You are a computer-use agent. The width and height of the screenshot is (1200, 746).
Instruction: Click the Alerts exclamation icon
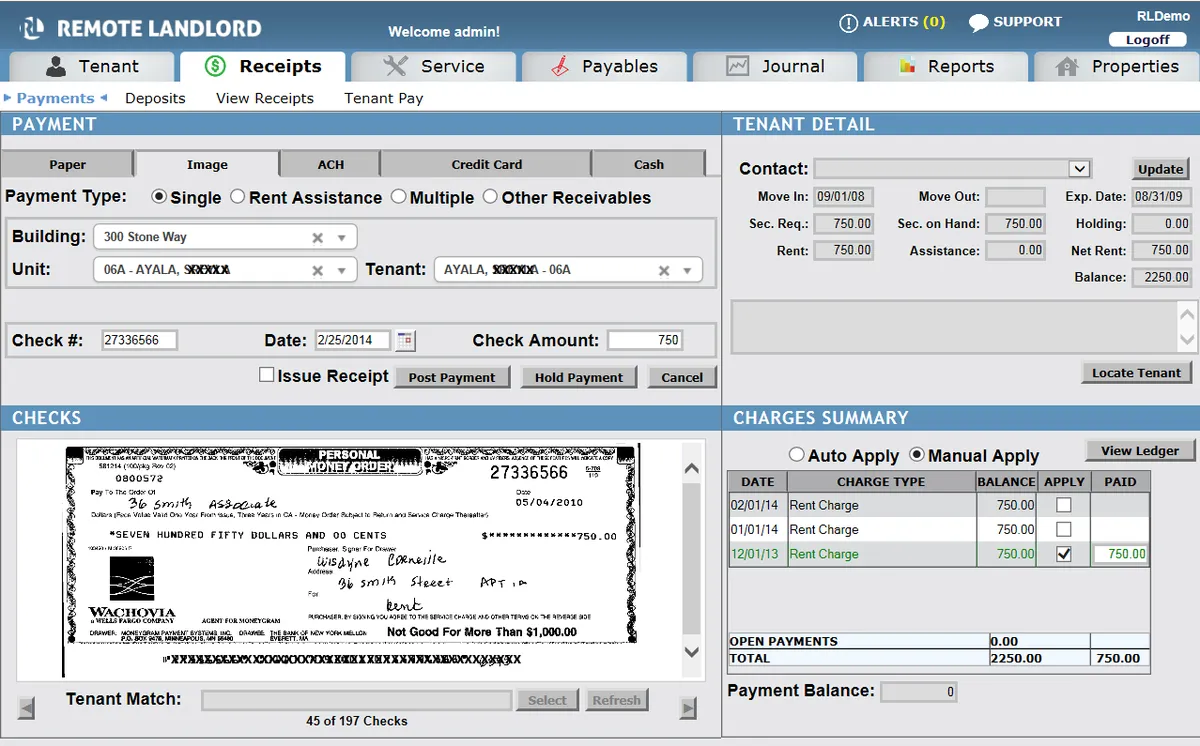click(848, 23)
